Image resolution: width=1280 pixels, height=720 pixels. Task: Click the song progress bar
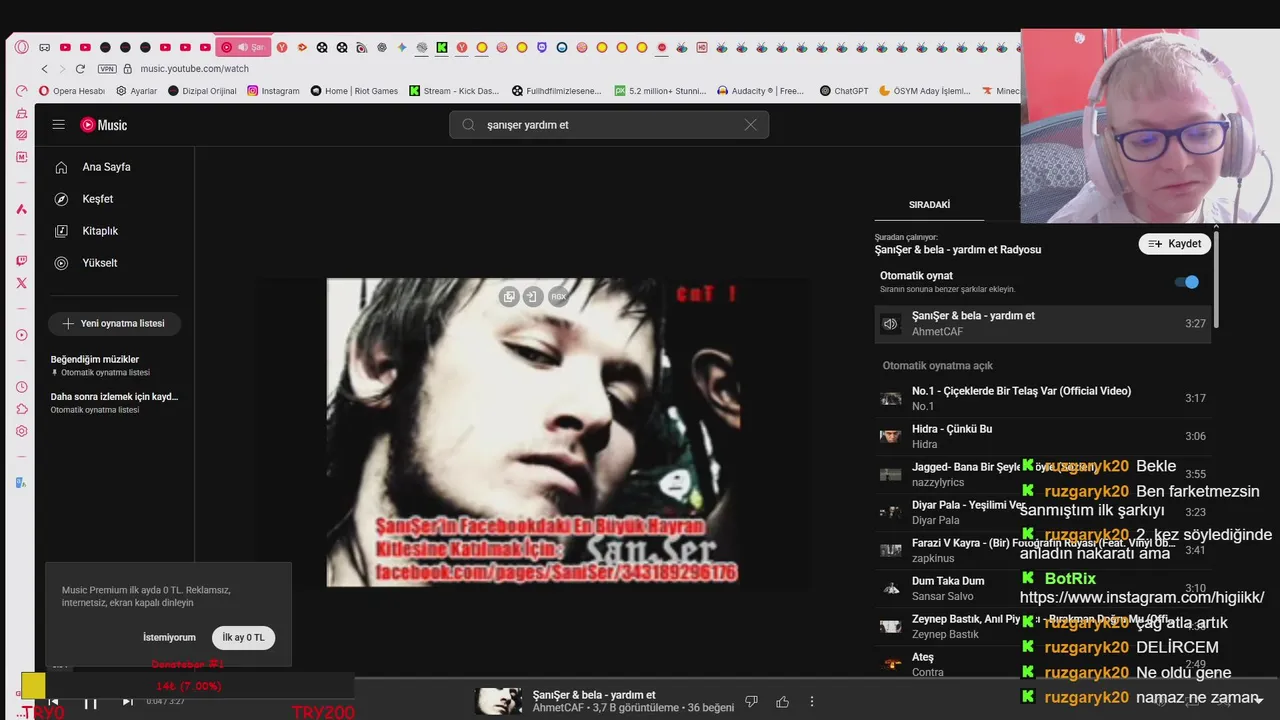click(640, 679)
